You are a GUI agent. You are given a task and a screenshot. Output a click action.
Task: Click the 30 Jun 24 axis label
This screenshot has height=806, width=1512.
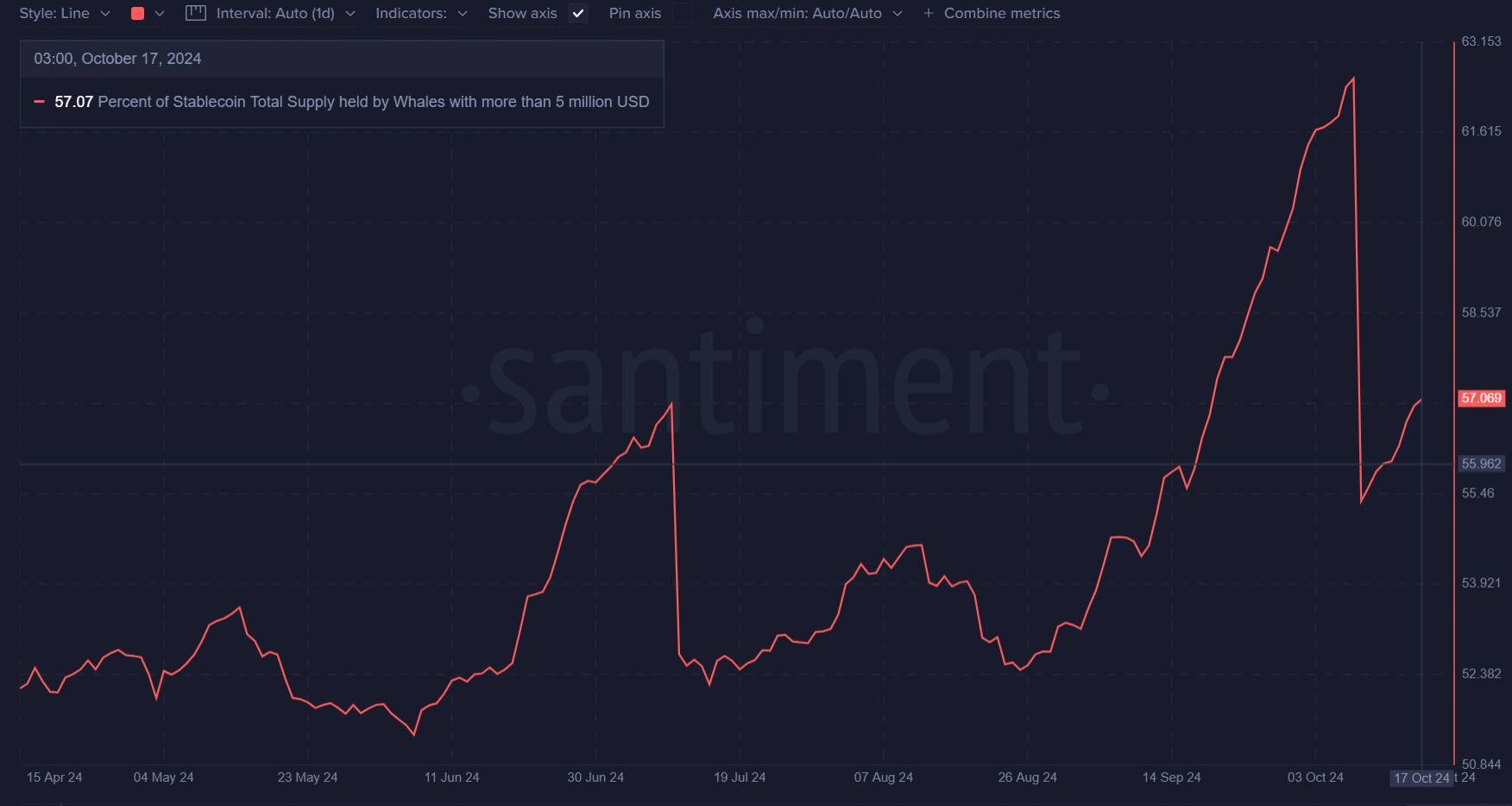595,778
